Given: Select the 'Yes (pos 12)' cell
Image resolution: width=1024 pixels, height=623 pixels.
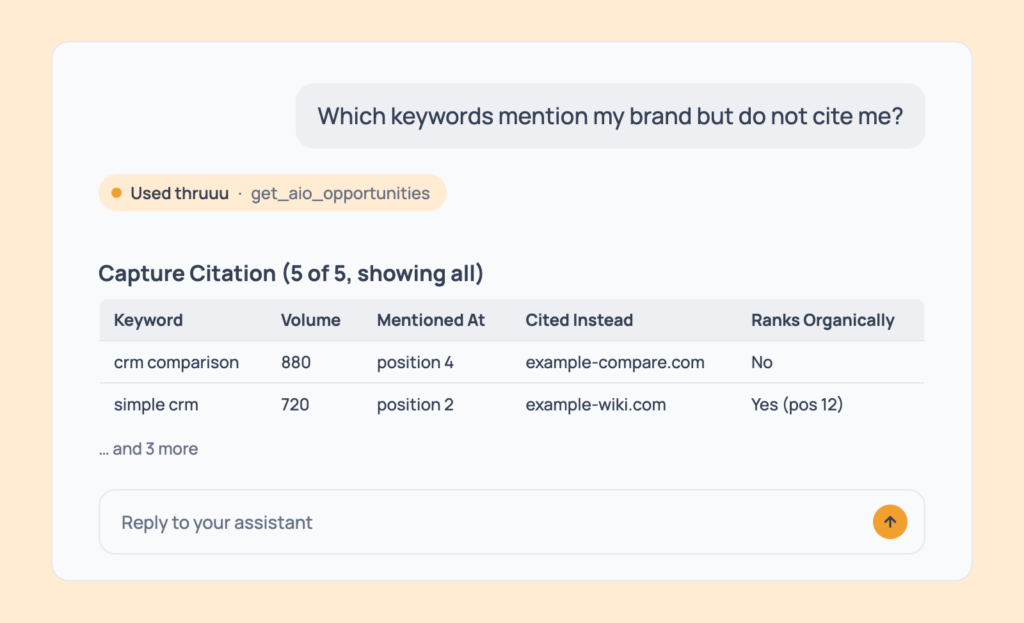Looking at the screenshot, I should 797,405.
